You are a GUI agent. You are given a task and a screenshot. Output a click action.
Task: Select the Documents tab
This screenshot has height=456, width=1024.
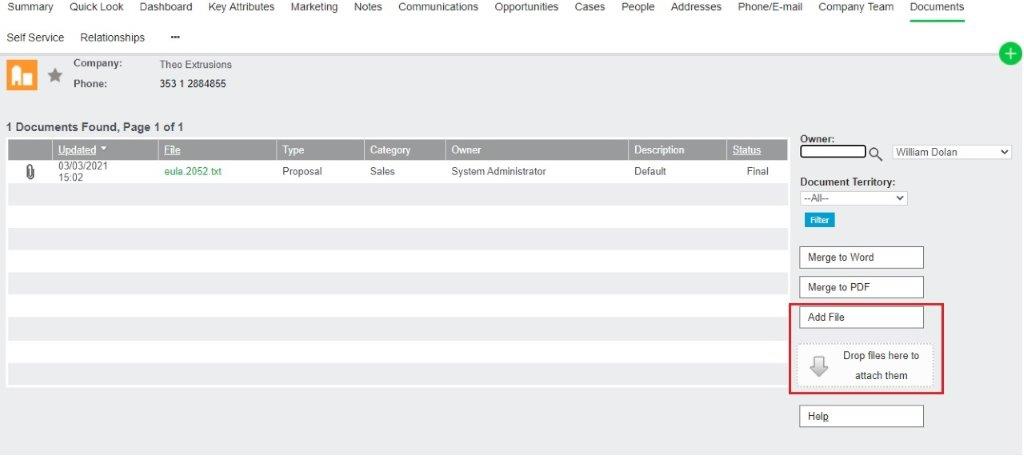pos(936,7)
